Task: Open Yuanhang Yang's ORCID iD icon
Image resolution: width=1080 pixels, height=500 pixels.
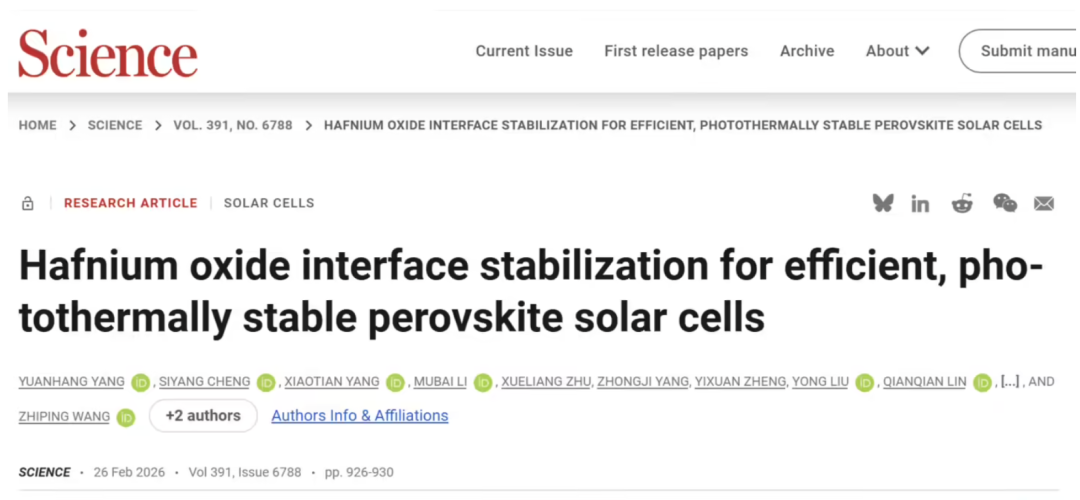Action: 141,382
